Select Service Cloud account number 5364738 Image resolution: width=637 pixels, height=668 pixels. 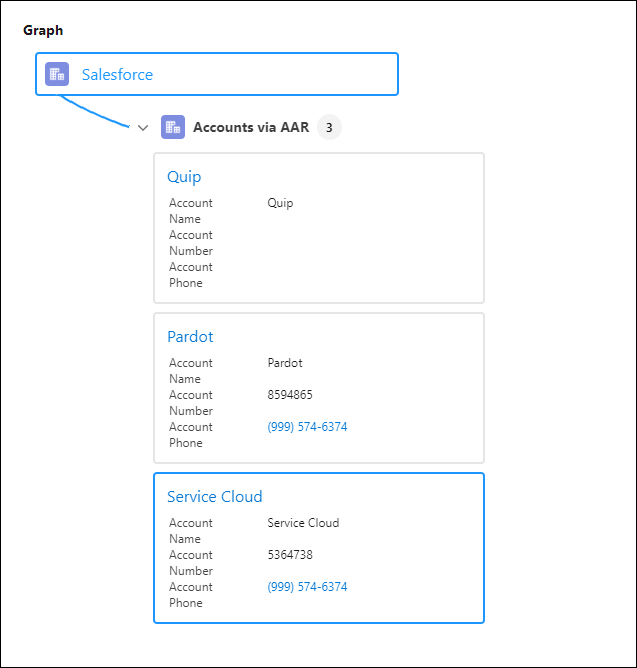[290, 555]
